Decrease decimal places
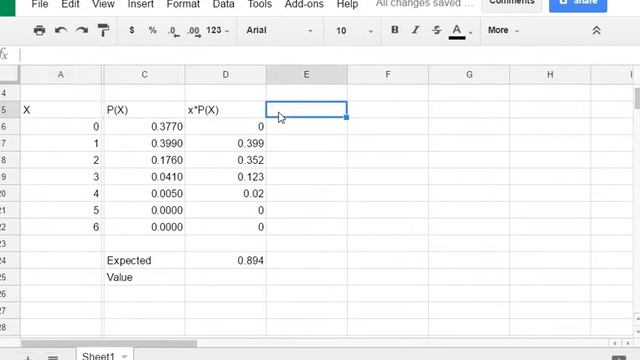This screenshot has width=640, height=360. (173, 31)
